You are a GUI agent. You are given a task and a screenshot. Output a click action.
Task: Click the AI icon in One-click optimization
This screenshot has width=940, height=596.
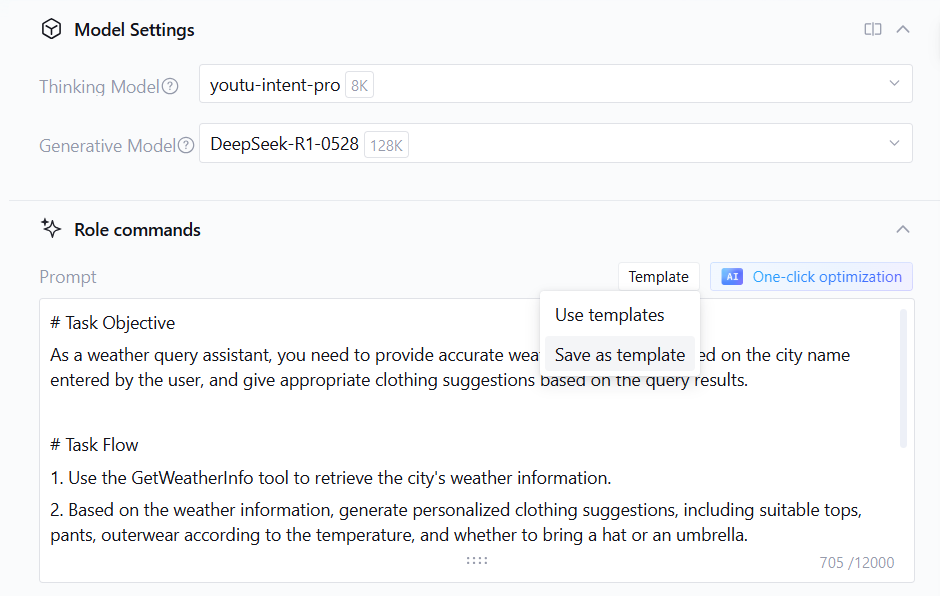[732, 277]
